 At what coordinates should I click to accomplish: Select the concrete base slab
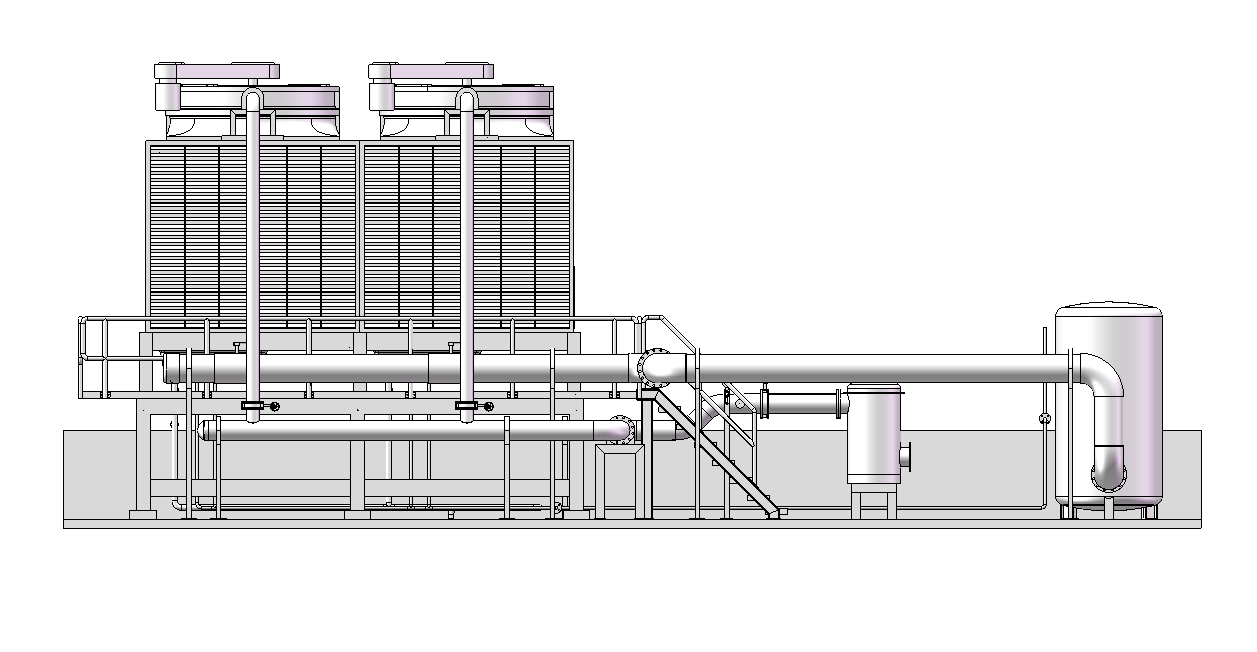click(630, 522)
